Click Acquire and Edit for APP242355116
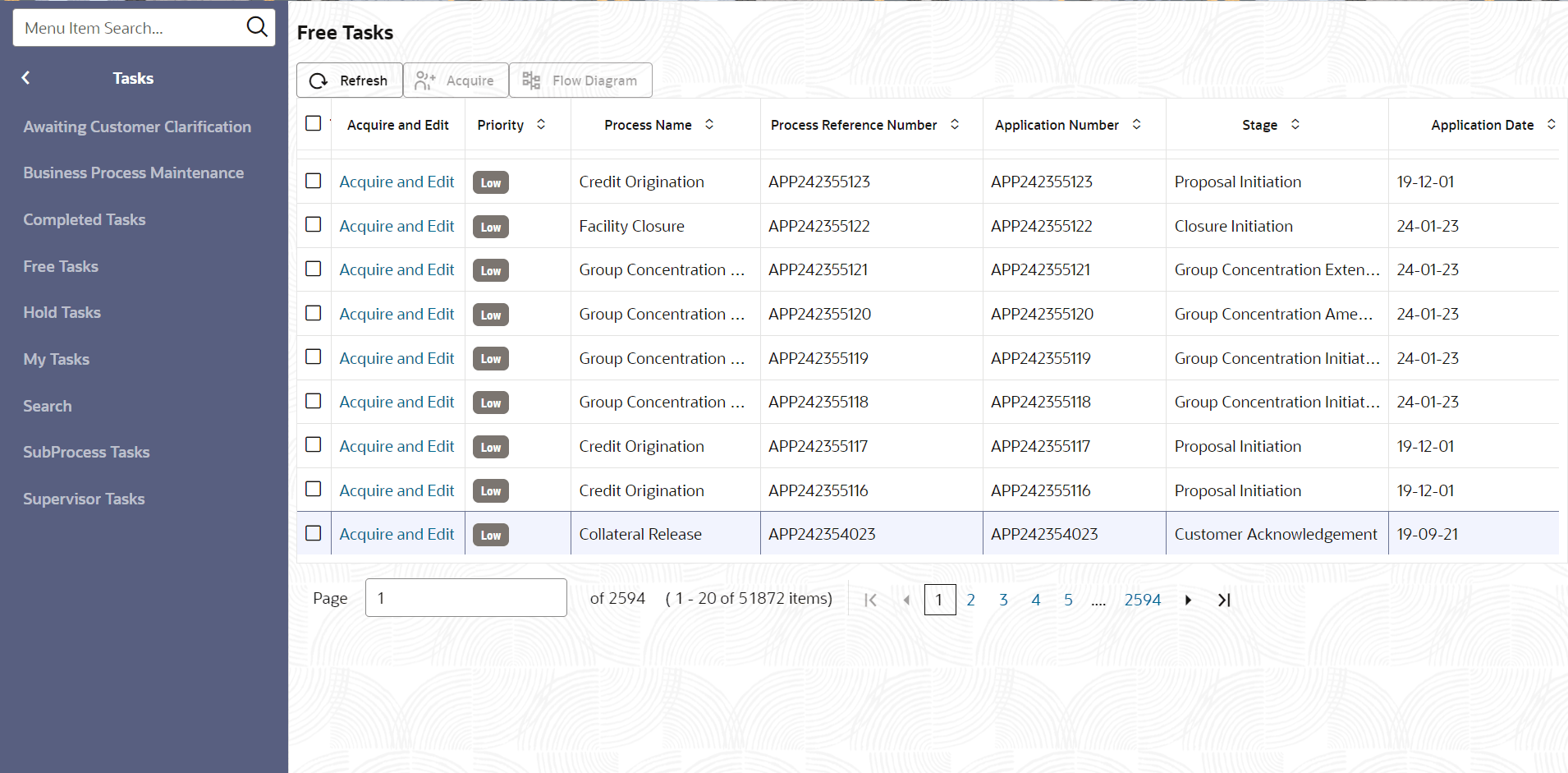Image resolution: width=1568 pixels, height=773 pixels. click(x=397, y=490)
